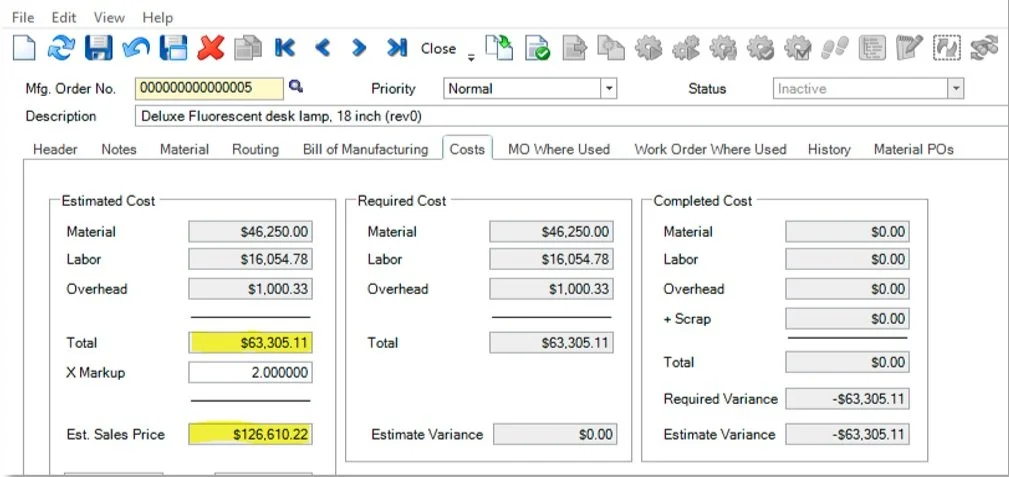This screenshot has height=477, width=1009.
Task: Open the Edit menu
Action: (64, 17)
